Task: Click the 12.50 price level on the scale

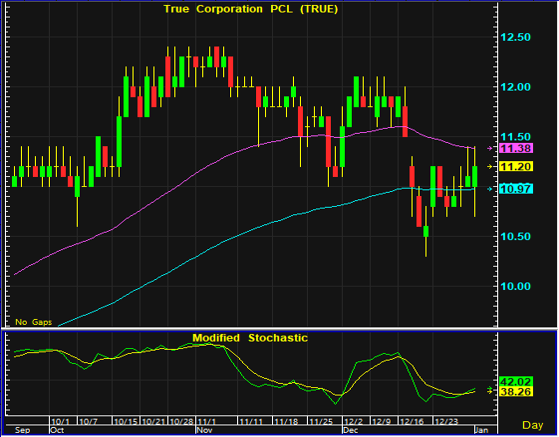Action: tap(516, 37)
